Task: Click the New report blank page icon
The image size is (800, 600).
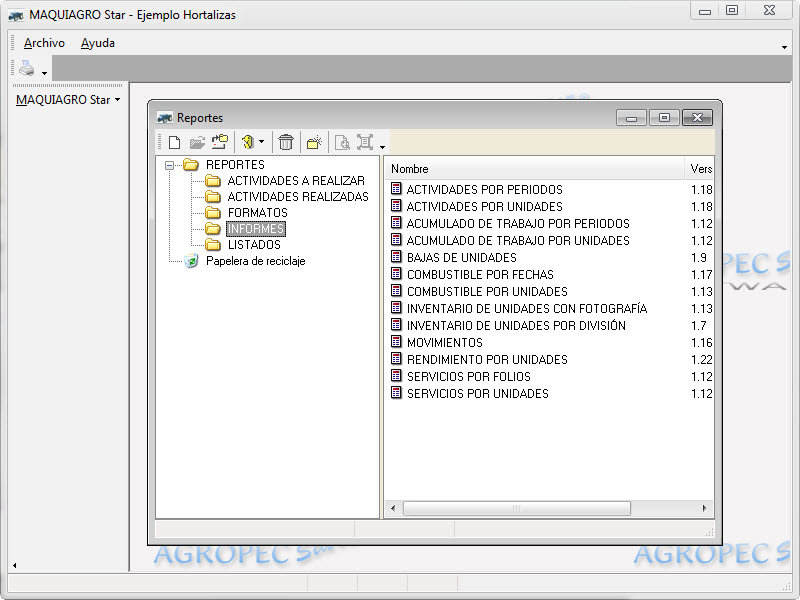Action: coord(174,142)
